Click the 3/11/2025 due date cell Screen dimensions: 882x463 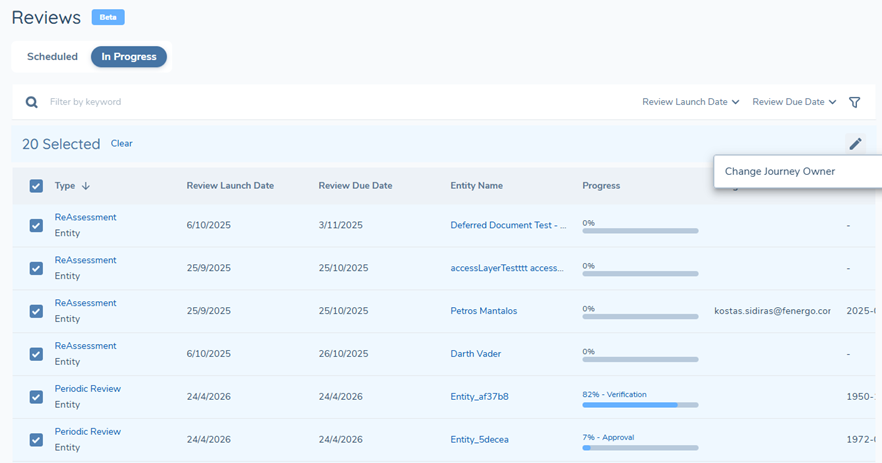click(340, 225)
